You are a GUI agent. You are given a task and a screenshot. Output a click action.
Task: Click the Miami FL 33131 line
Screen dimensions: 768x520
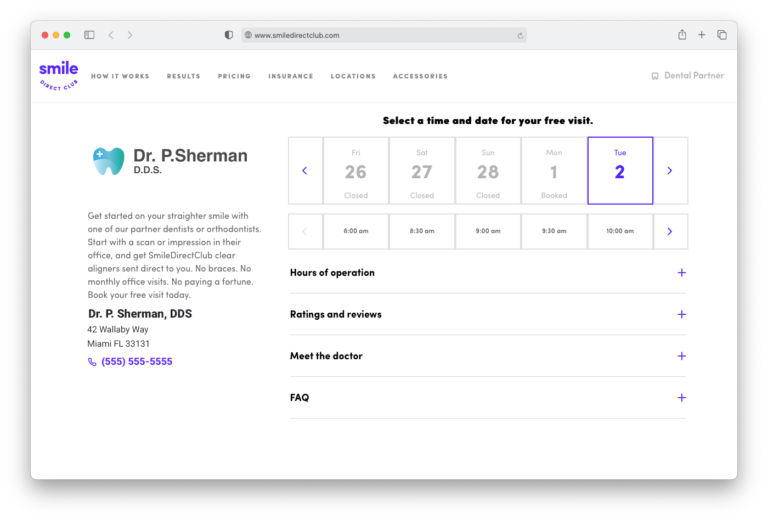point(119,344)
